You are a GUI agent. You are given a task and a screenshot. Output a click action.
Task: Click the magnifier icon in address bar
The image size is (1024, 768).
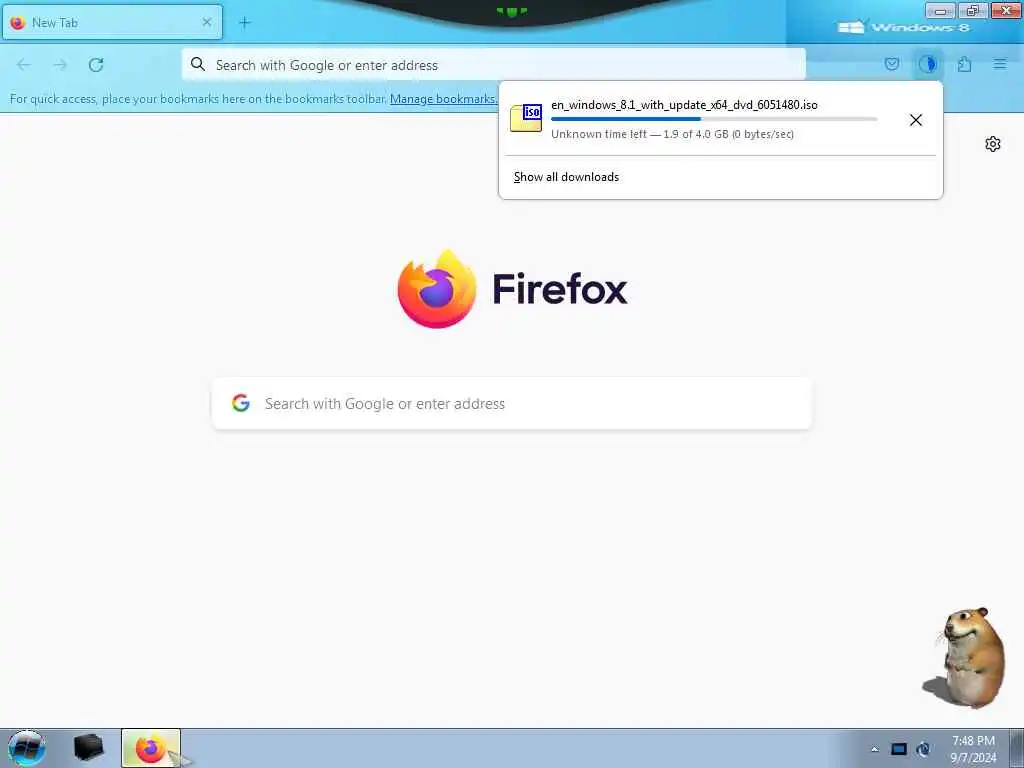pos(198,64)
